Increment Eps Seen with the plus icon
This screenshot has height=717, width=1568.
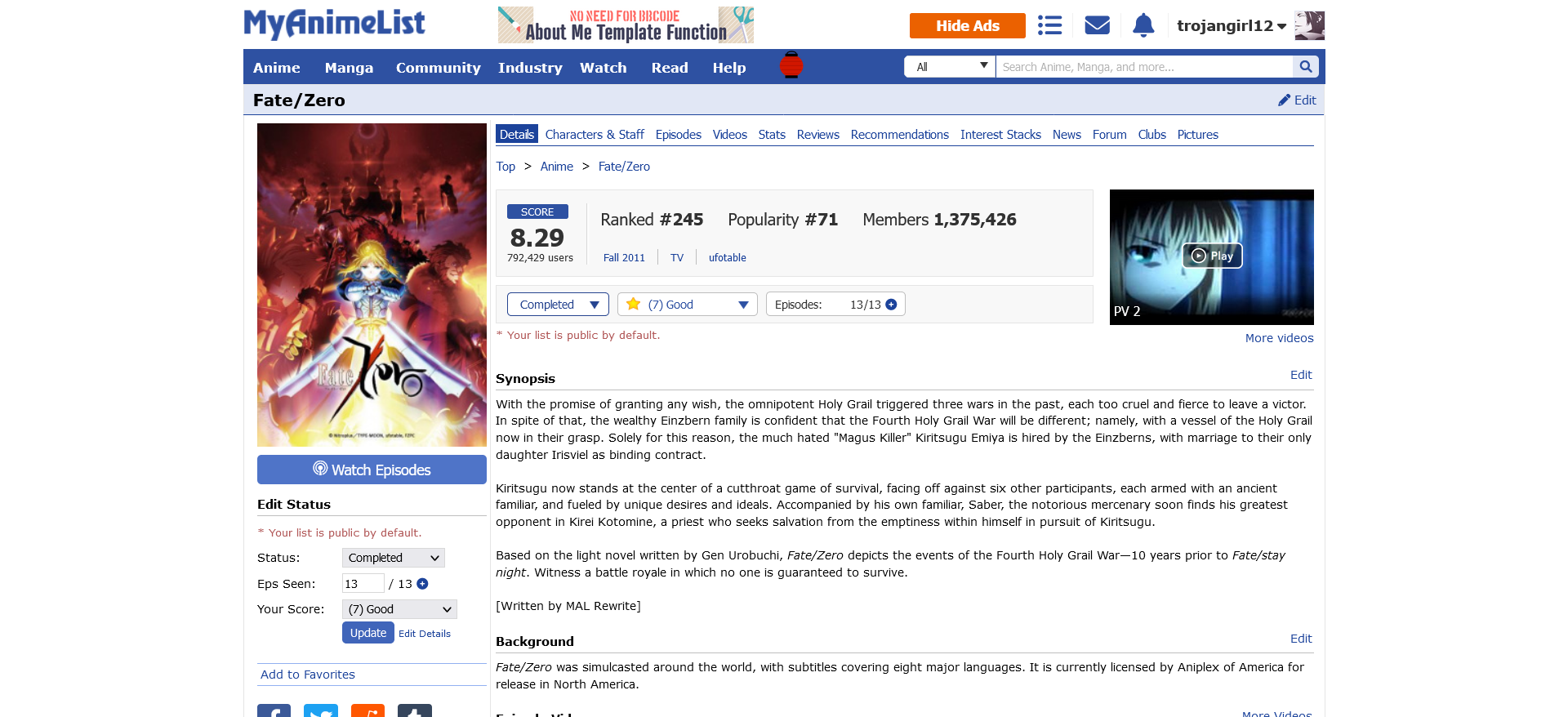[x=422, y=584]
